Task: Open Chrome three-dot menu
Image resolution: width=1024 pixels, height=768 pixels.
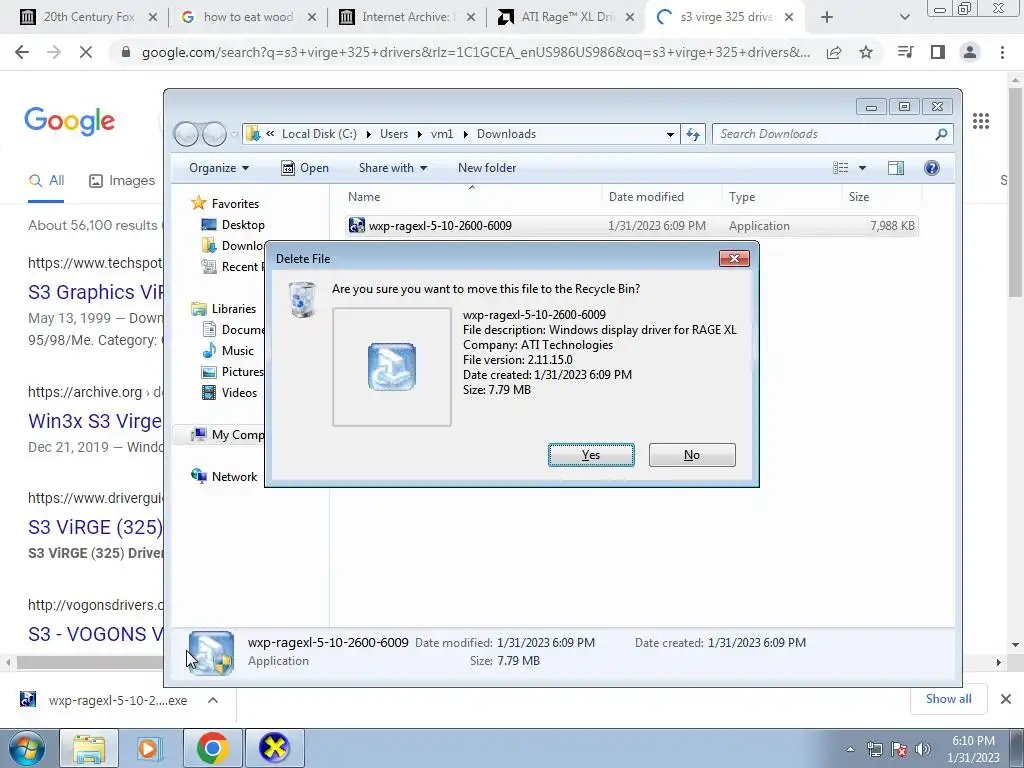Action: coord(1002,52)
